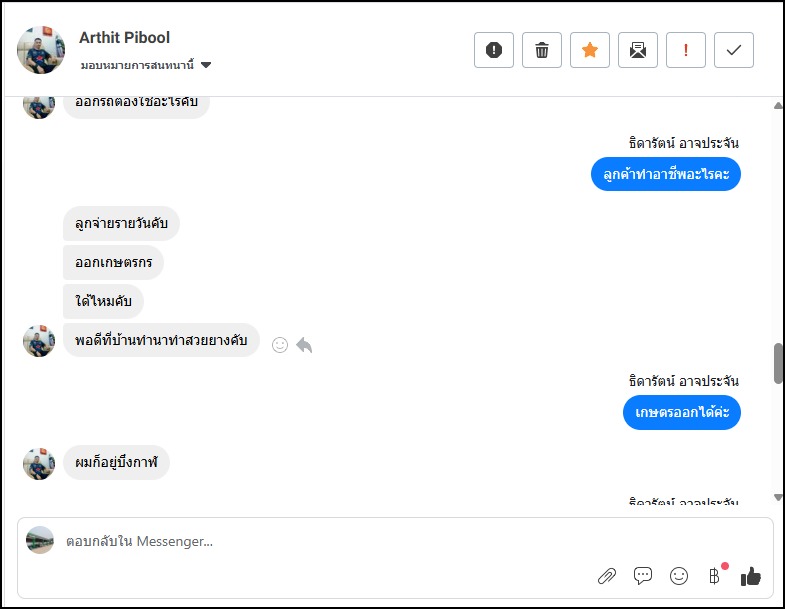Mark conversation as spam with octagon icon
The height and width of the screenshot is (609, 785).
coord(493,50)
